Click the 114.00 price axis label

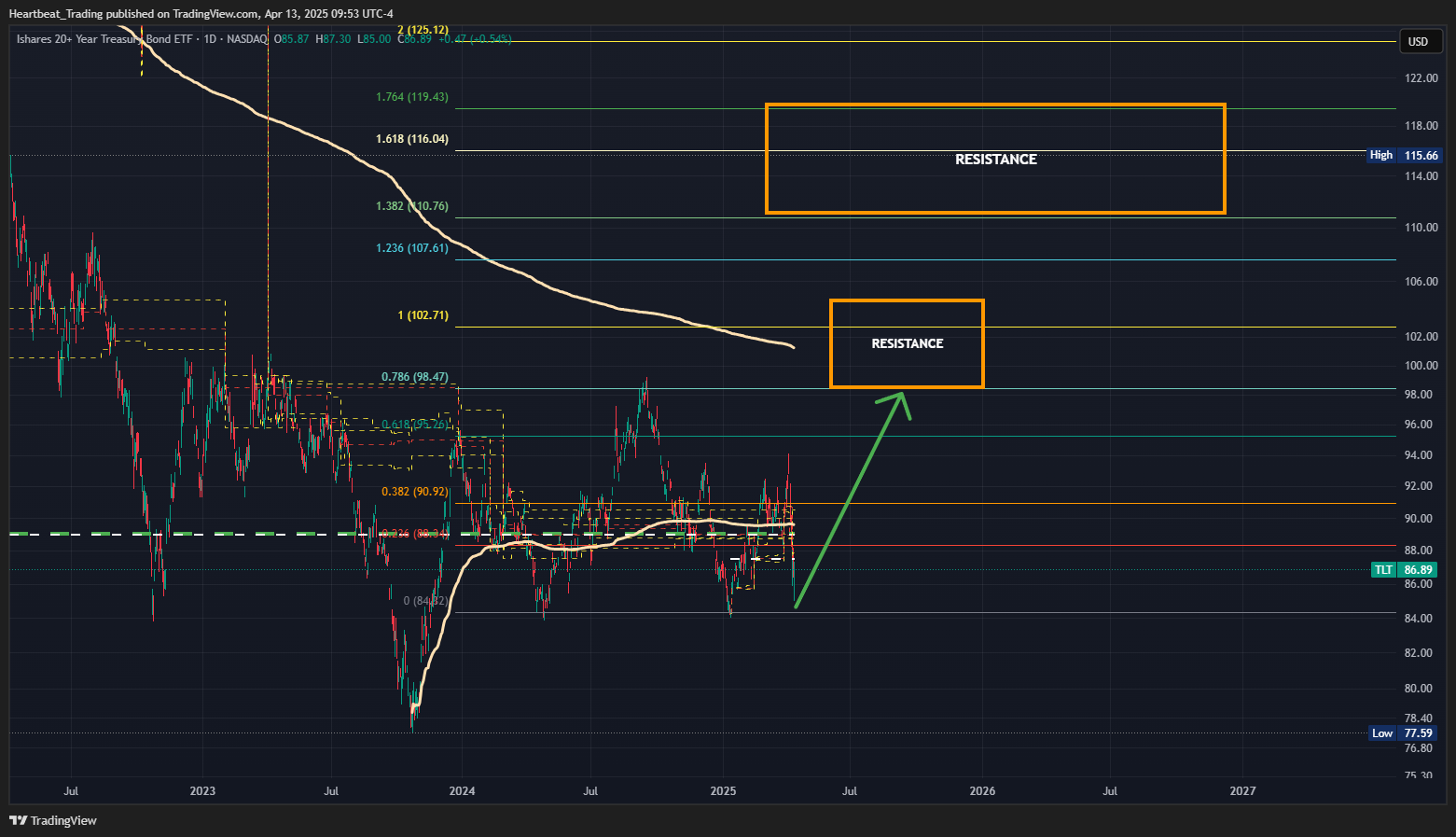coord(1421,176)
